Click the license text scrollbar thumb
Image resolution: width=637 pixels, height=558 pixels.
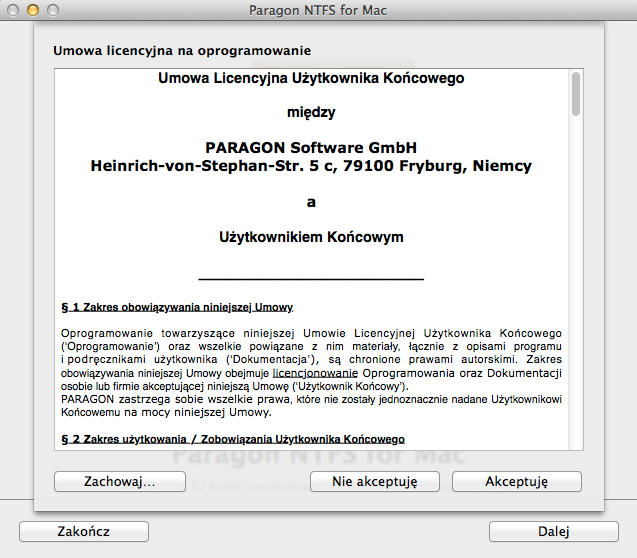[576, 94]
